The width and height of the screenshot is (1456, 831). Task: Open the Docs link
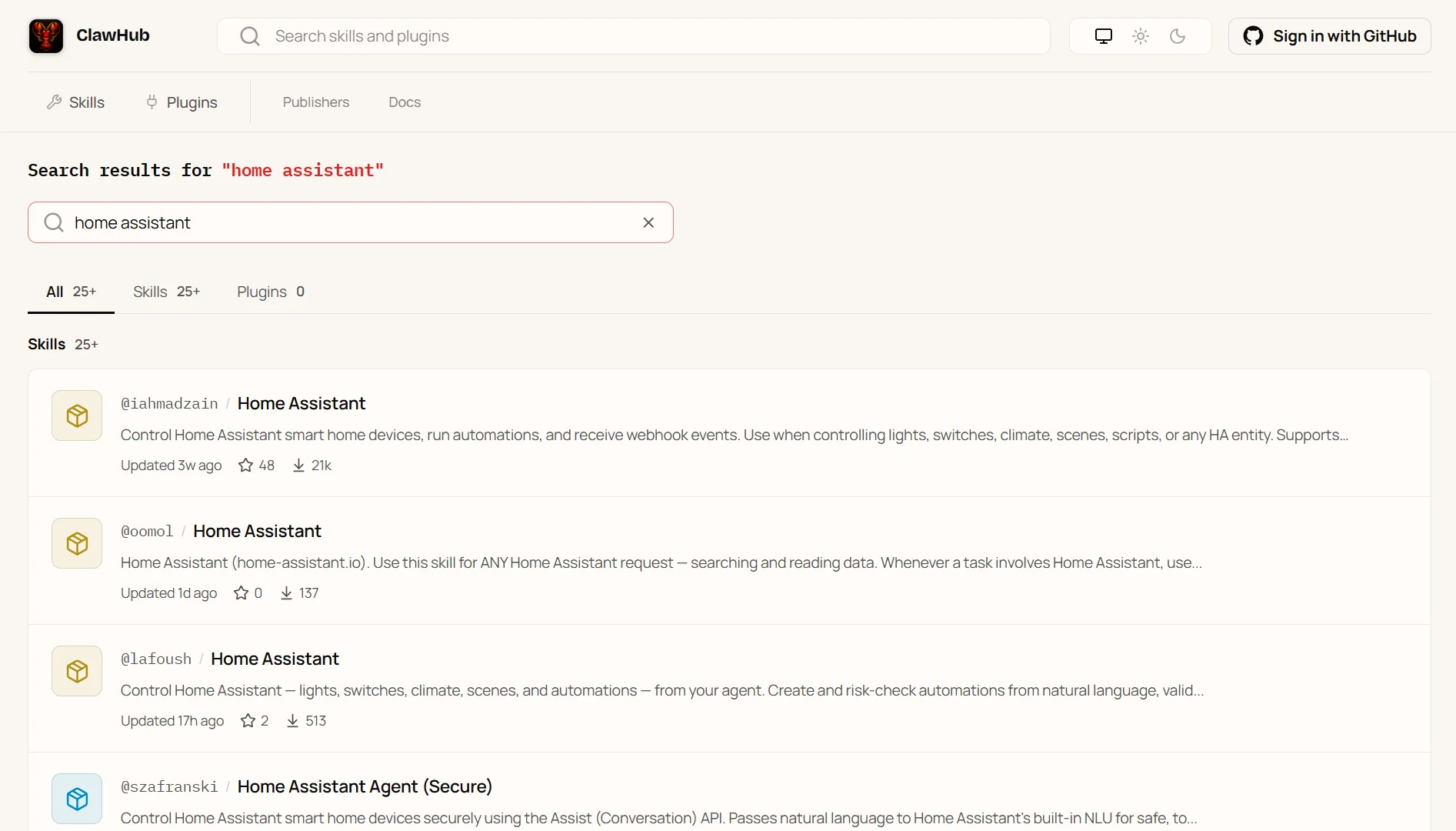click(405, 102)
